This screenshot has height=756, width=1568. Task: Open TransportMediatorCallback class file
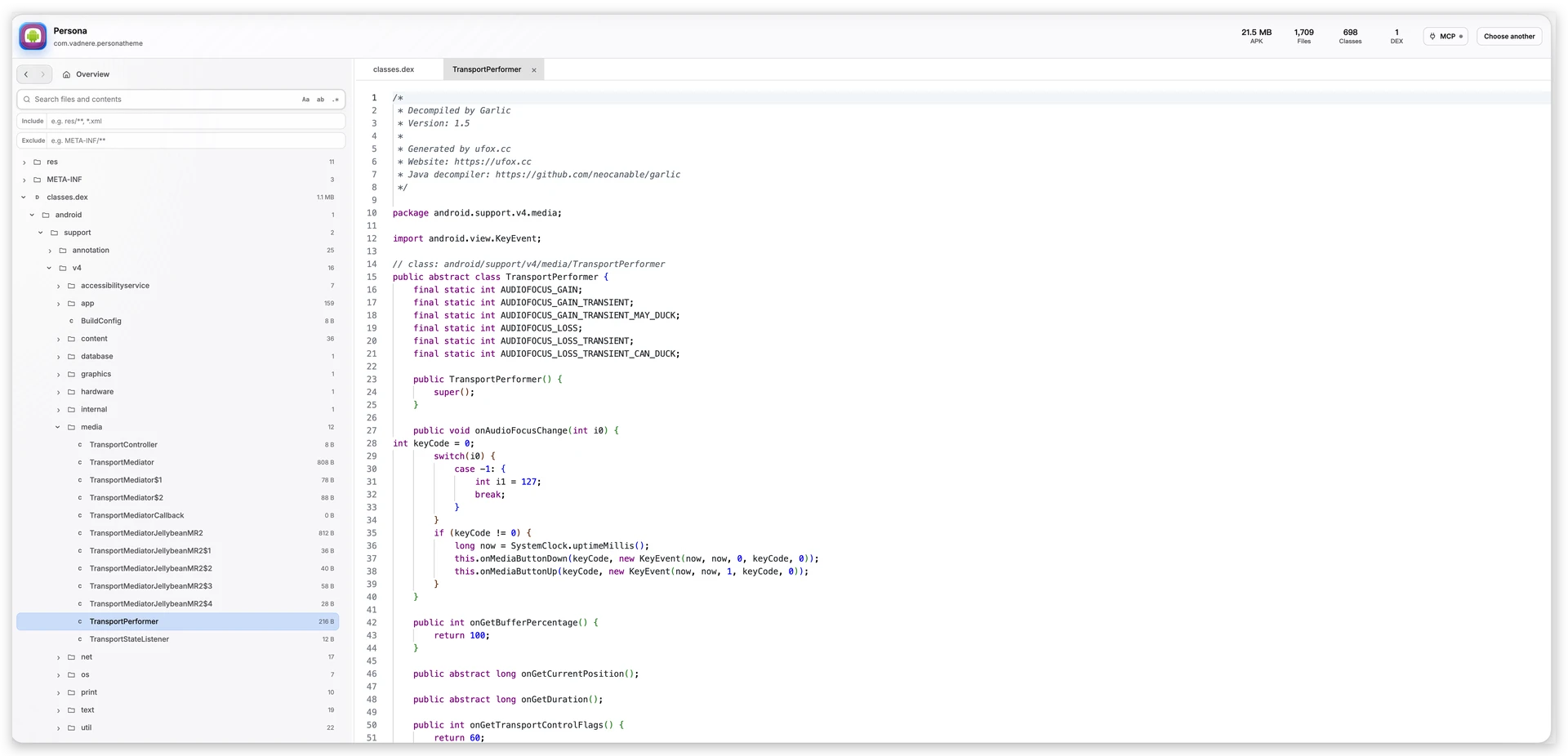click(177, 516)
